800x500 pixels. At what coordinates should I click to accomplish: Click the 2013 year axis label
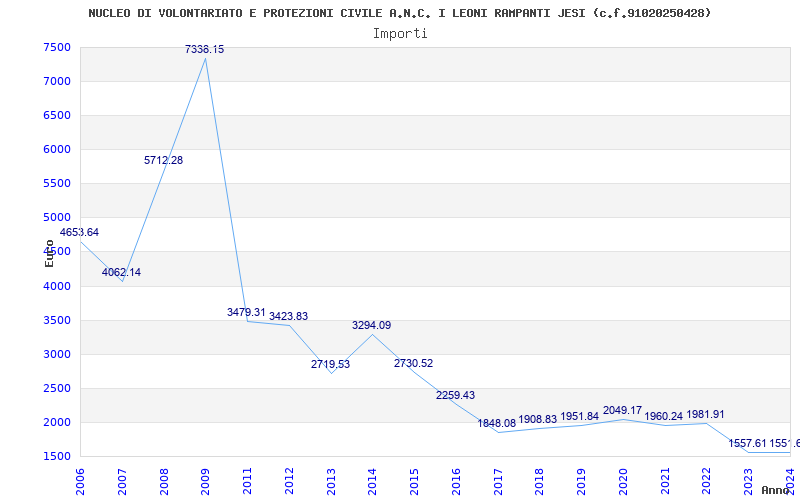click(331, 482)
